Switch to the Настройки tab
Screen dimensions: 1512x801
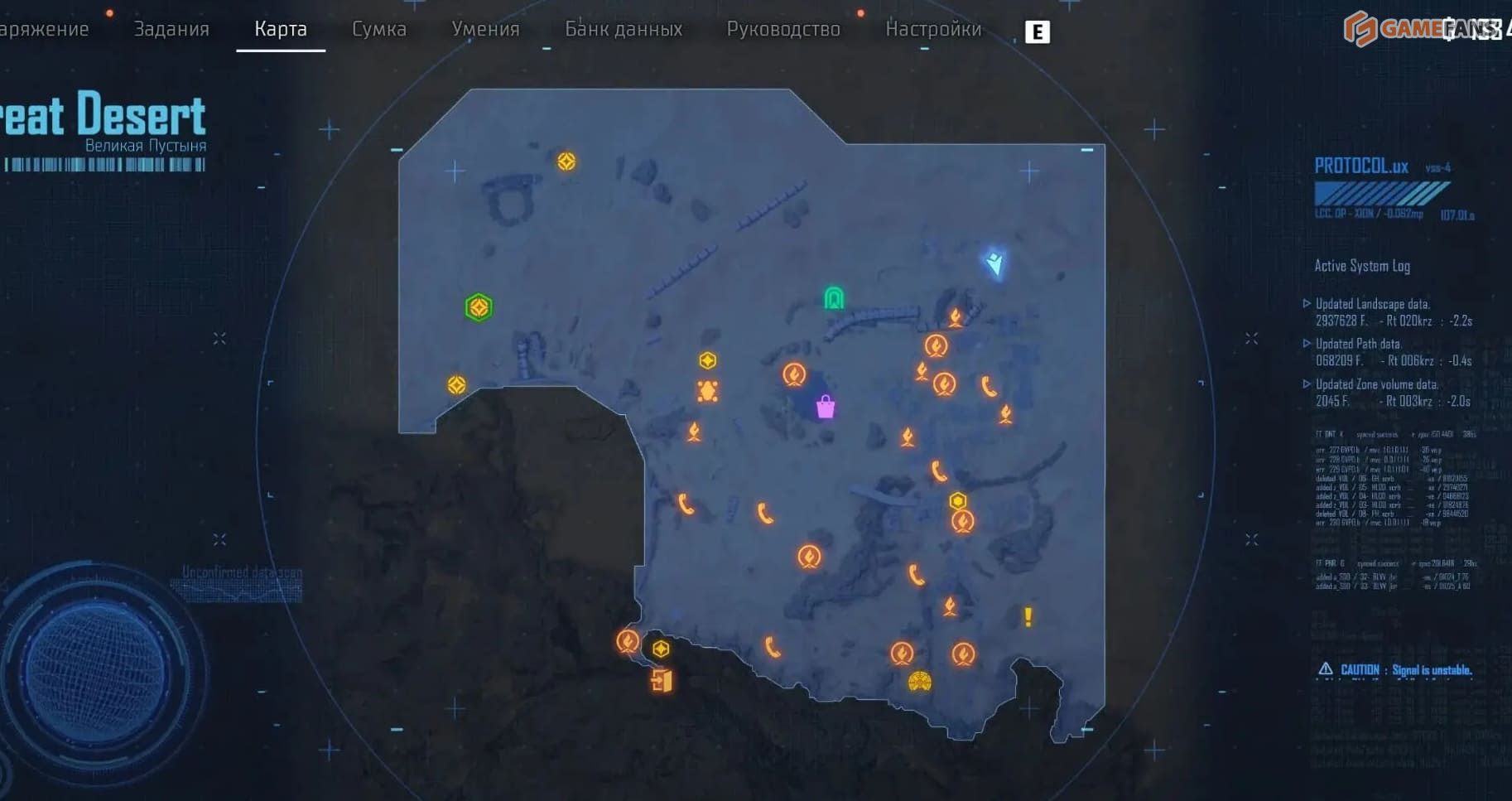tap(933, 29)
